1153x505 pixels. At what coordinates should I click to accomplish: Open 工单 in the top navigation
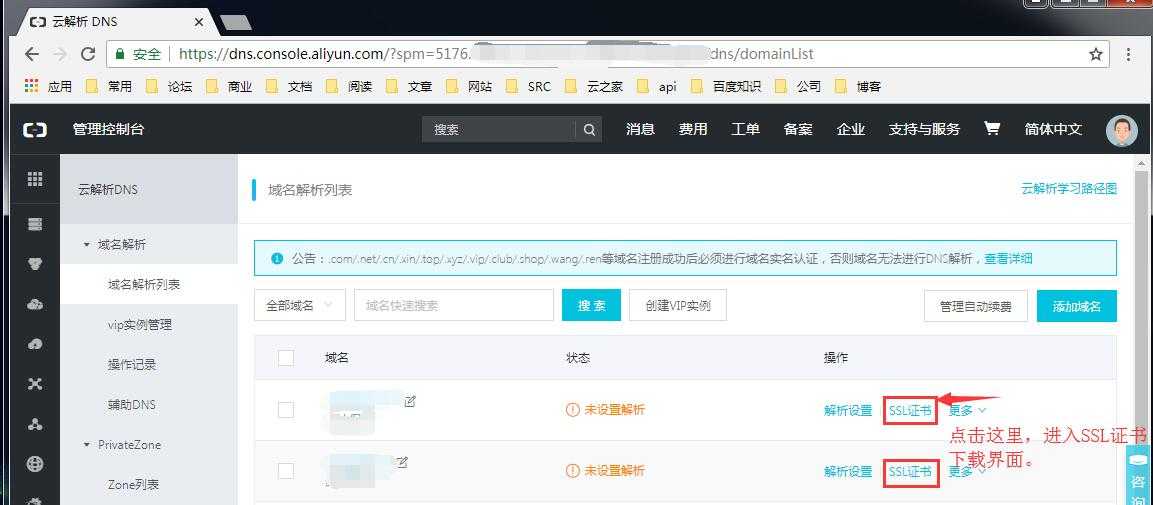[x=745, y=129]
